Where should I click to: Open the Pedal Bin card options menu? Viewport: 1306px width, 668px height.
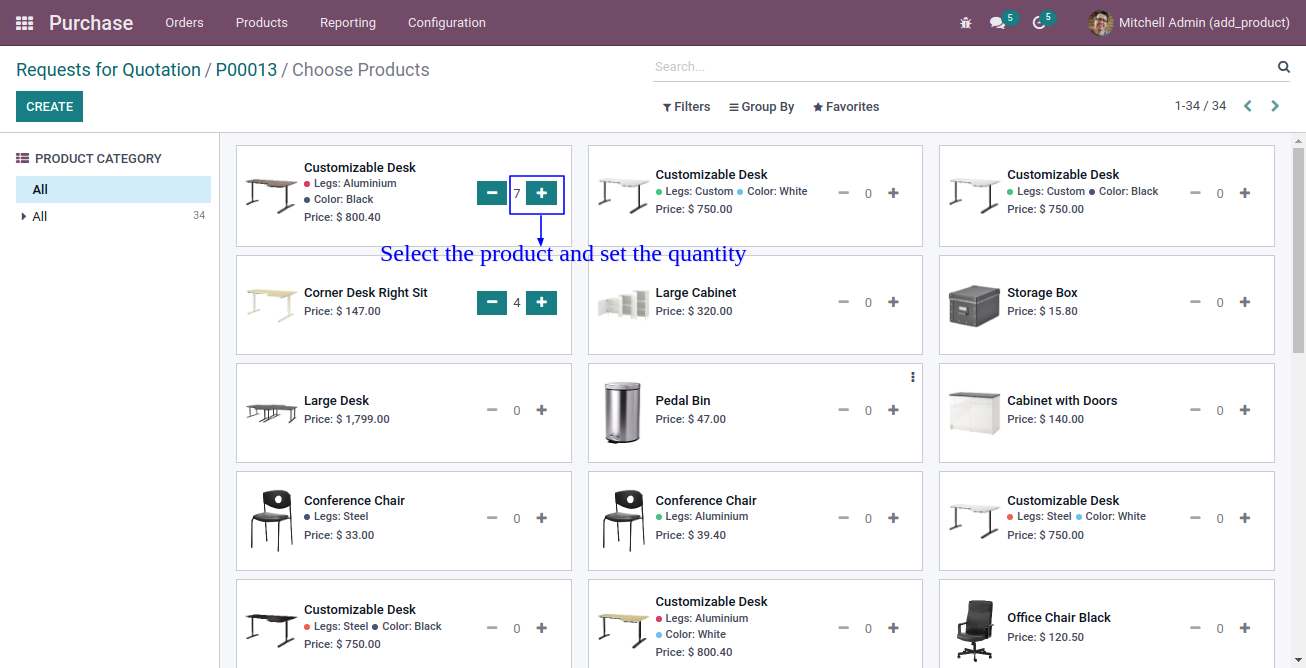[913, 377]
